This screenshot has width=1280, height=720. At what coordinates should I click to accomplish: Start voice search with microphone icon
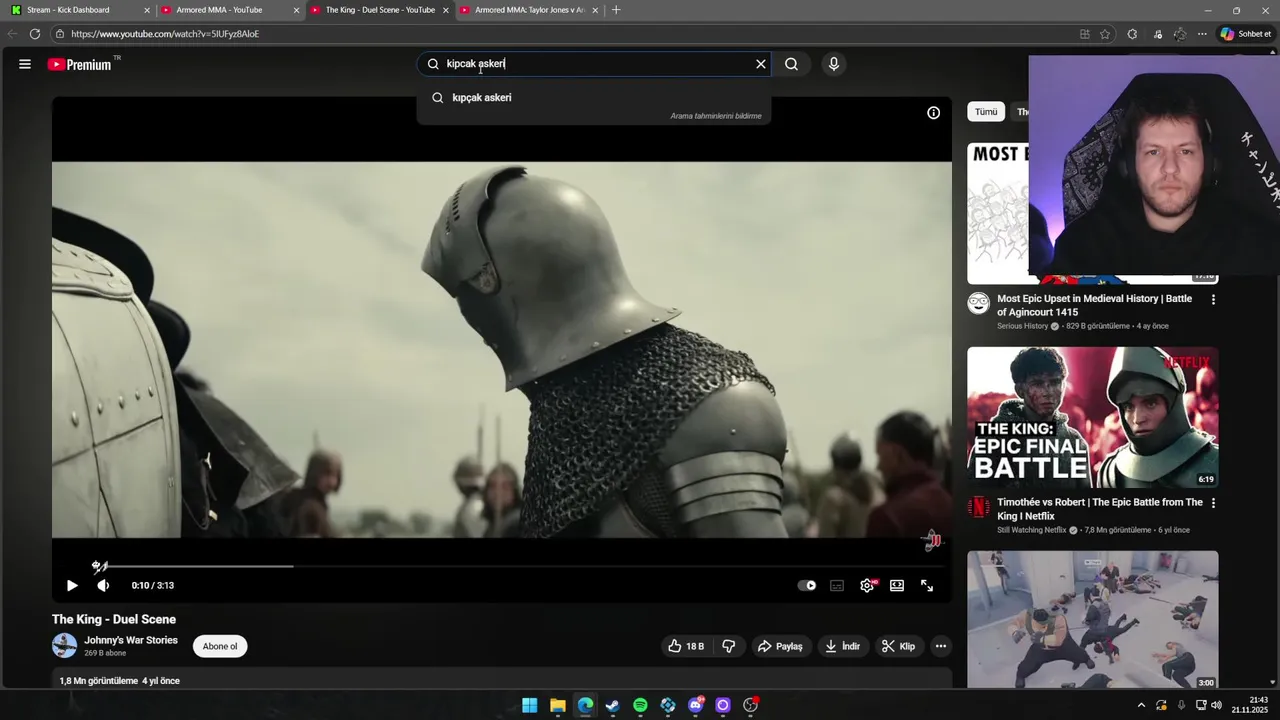tap(834, 64)
